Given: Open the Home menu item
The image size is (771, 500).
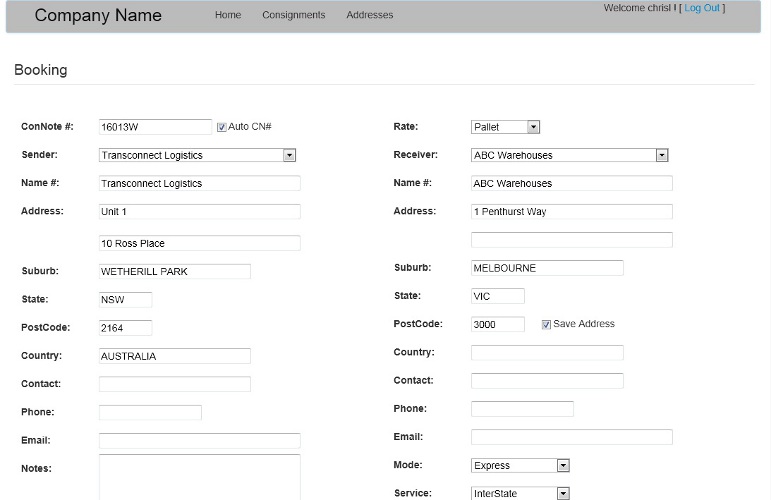Looking at the screenshot, I should click(228, 15).
